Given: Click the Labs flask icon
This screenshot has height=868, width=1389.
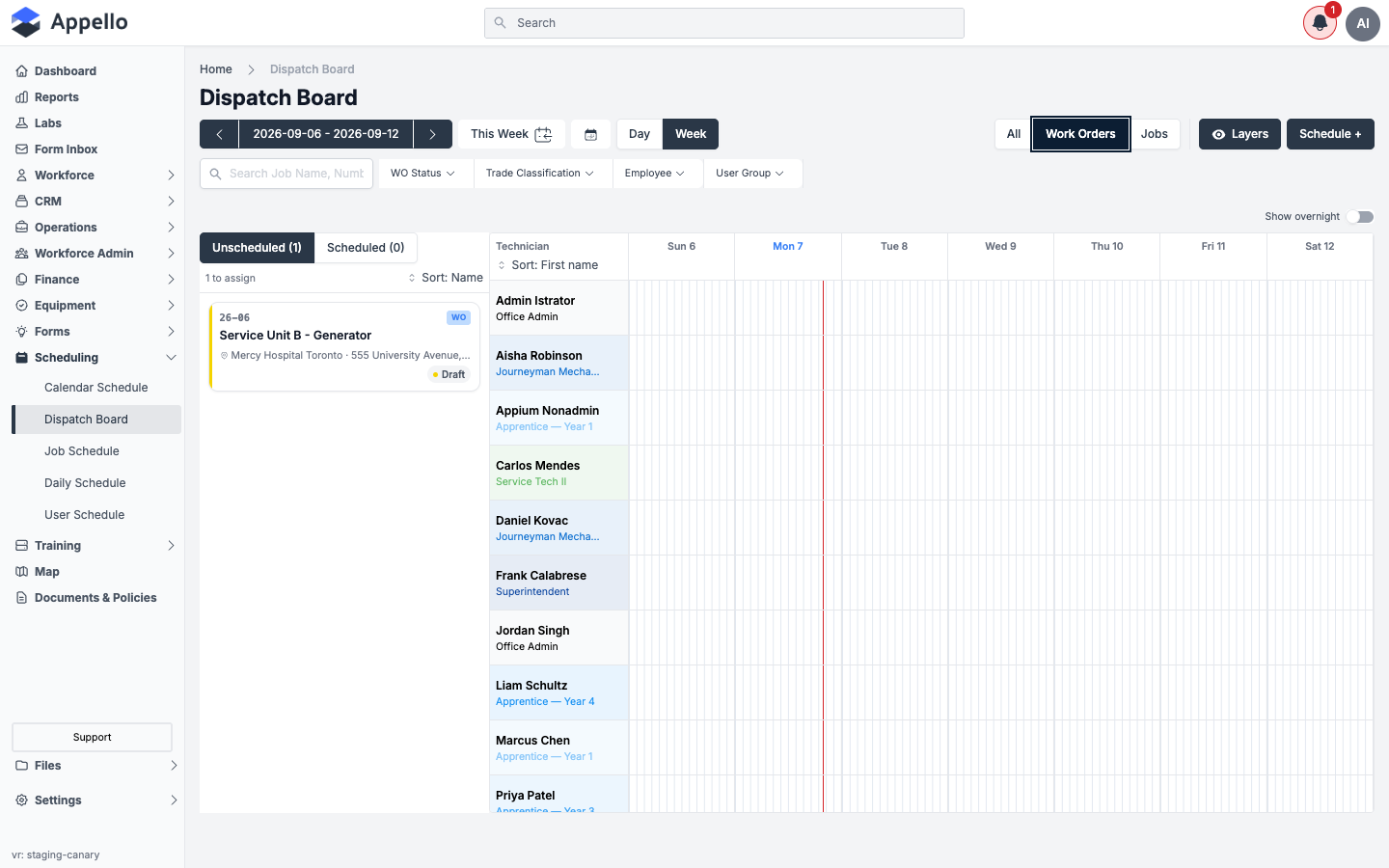Looking at the screenshot, I should (x=21, y=123).
